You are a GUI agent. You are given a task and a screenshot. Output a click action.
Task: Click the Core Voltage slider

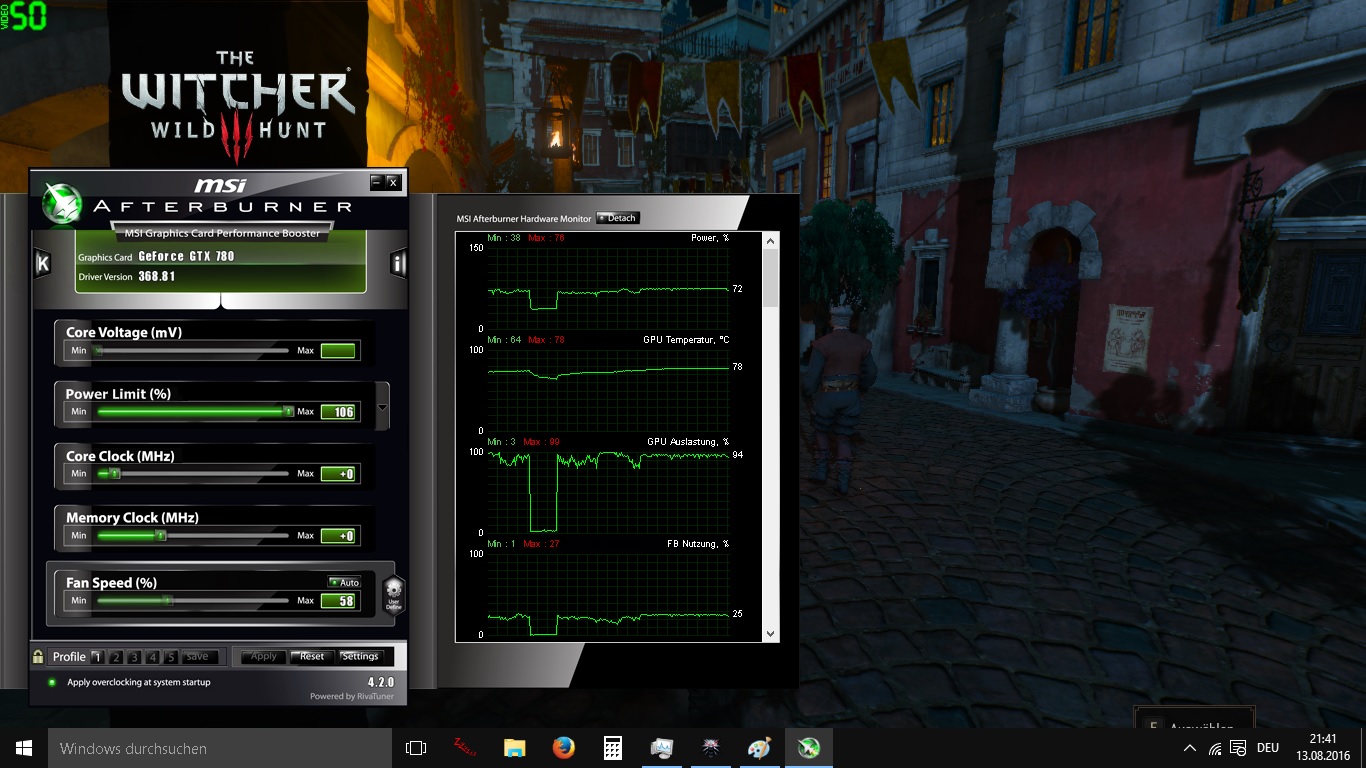point(192,351)
